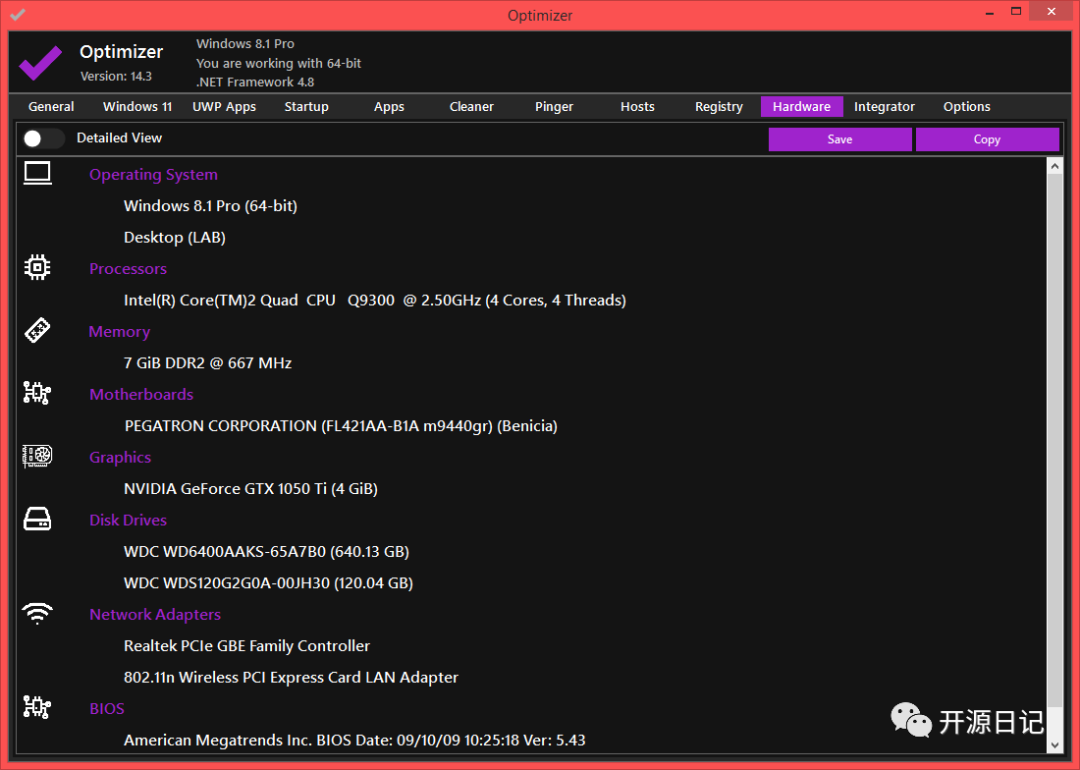Click the .NET Framework 4.8 label
Viewport: 1080px width, 770px height.
coord(255,82)
